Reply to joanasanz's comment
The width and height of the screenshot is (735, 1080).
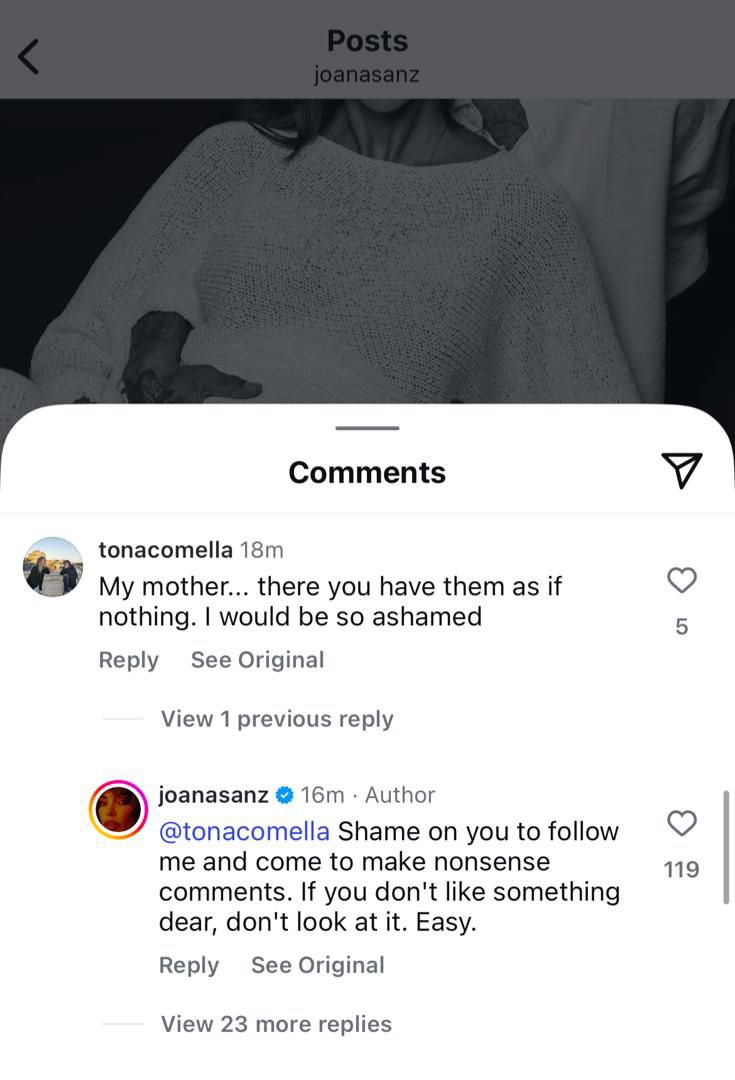(188, 965)
